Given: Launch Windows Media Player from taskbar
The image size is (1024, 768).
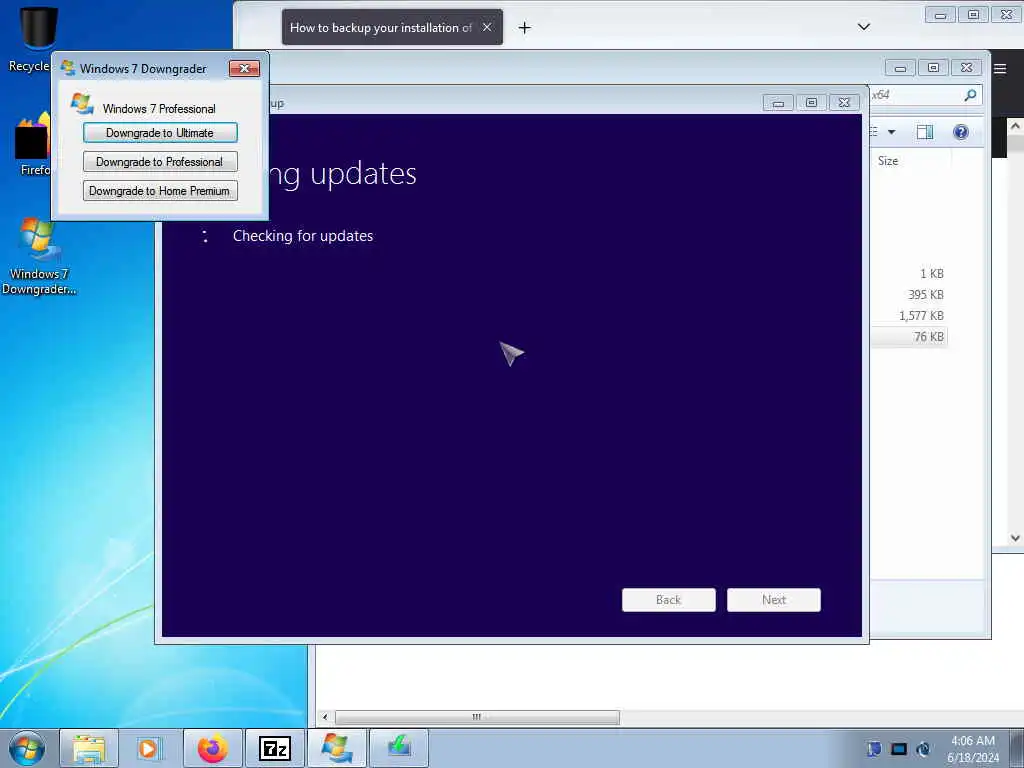Looking at the screenshot, I should tap(150, 748).
